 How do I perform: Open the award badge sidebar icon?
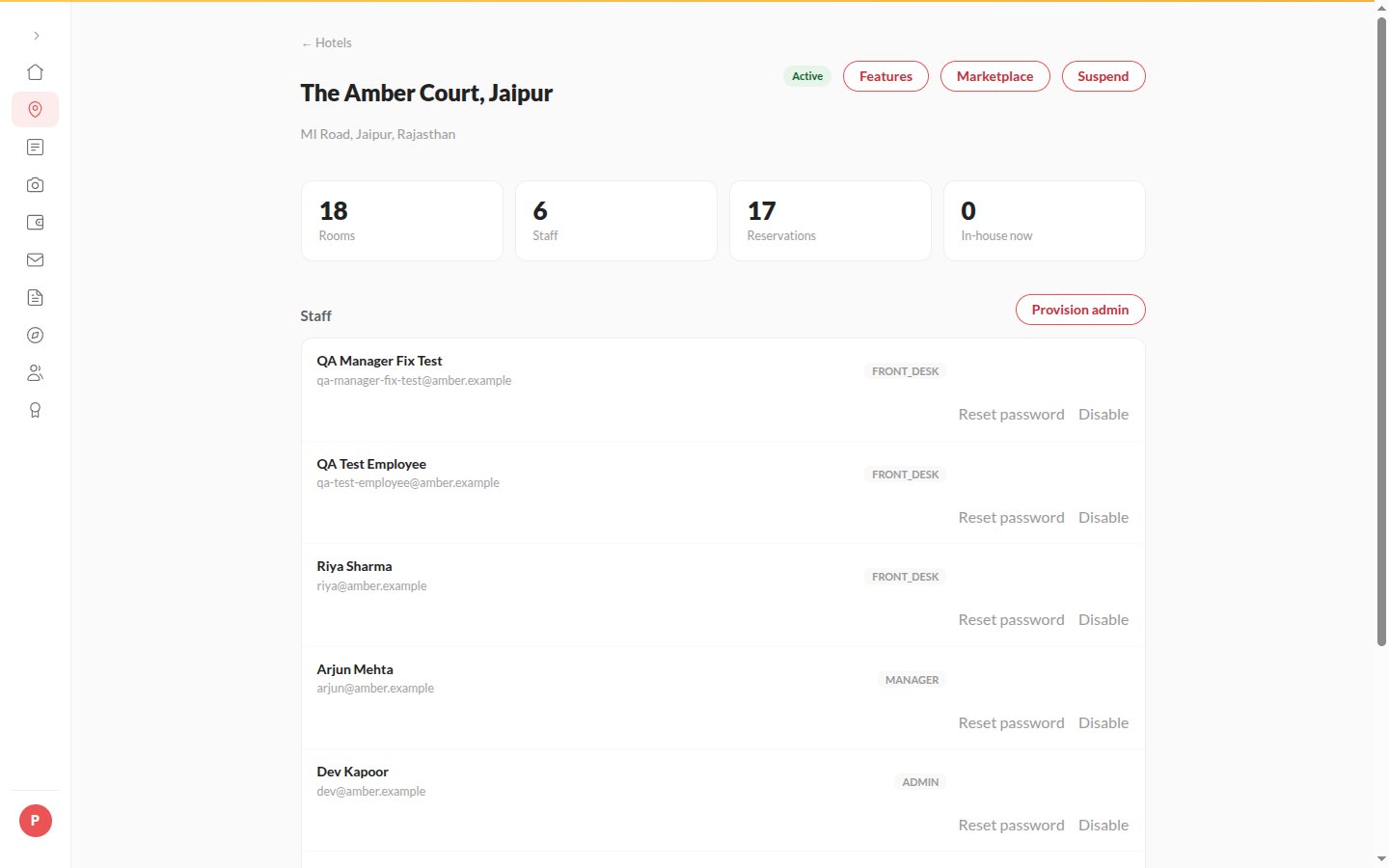click(x=35, y=411)
